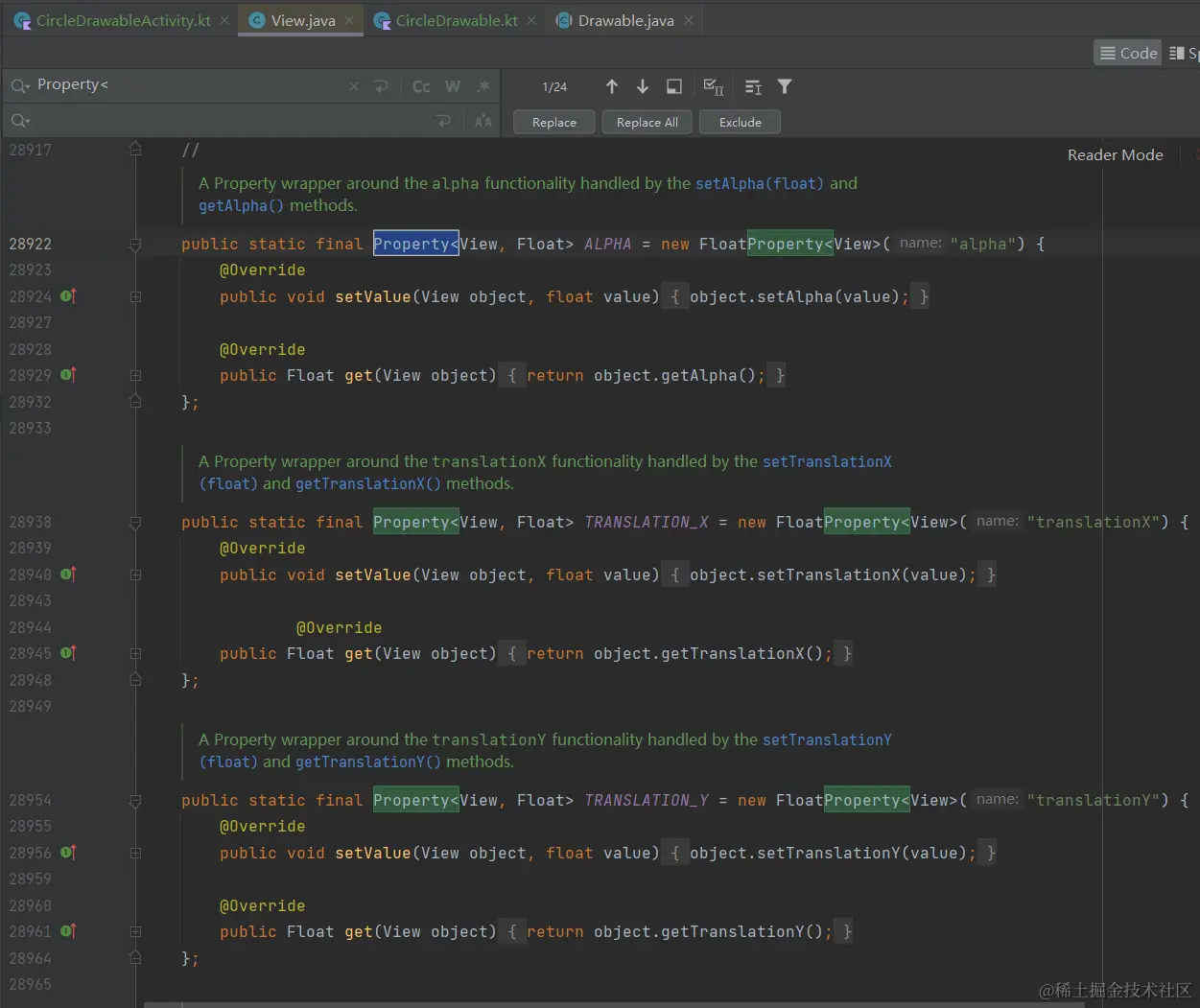Open search history dropdown in find field
Viewport: 1200px width, 1008px height.
[x=20, y=86]
